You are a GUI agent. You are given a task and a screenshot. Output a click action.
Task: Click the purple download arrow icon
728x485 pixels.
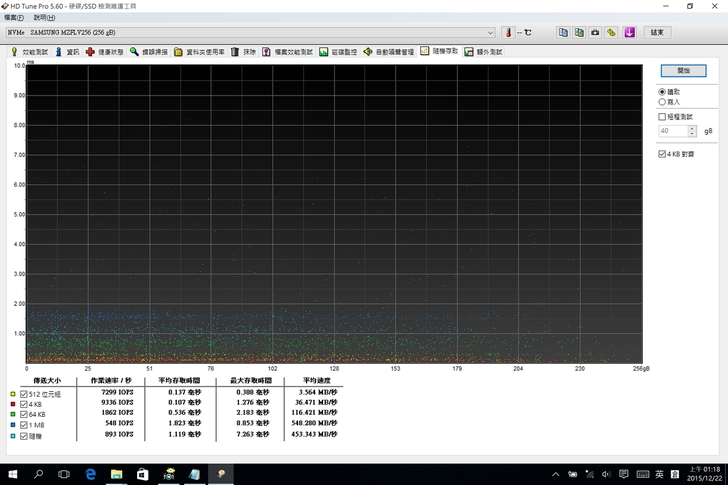(x=629, y=32)
